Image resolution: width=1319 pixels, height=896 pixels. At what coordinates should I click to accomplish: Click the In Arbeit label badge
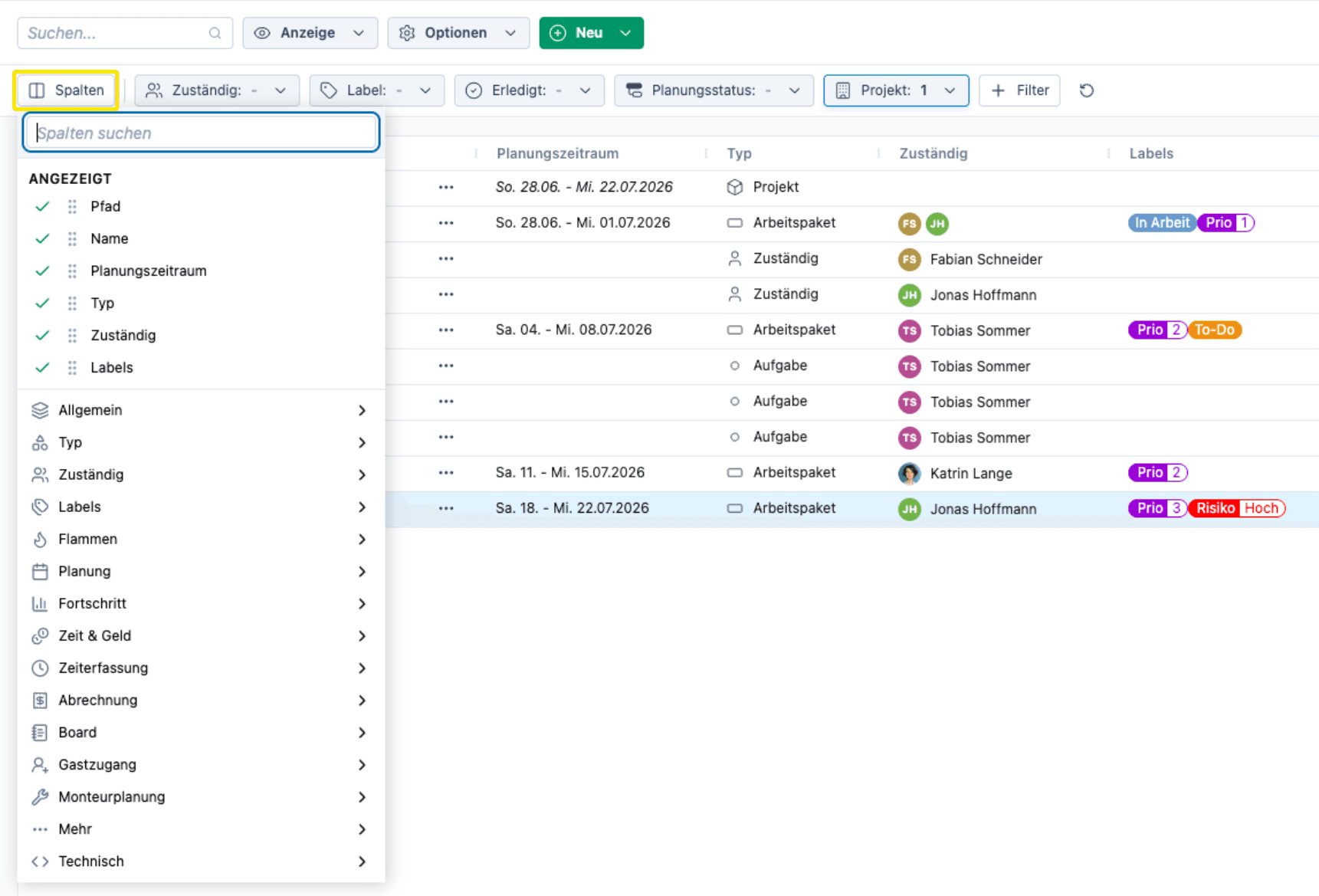click(x=1162, y=223)
